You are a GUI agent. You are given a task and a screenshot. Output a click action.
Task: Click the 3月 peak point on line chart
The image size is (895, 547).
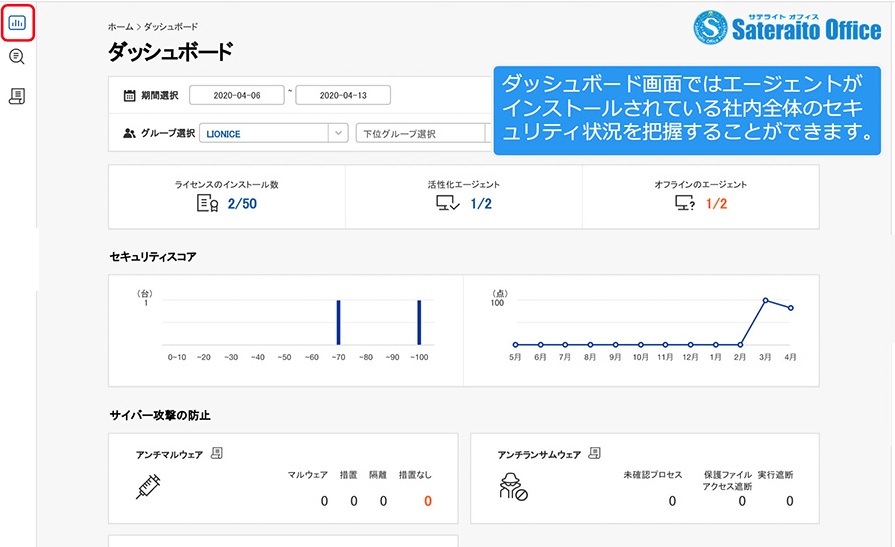[x=765, y=300]
